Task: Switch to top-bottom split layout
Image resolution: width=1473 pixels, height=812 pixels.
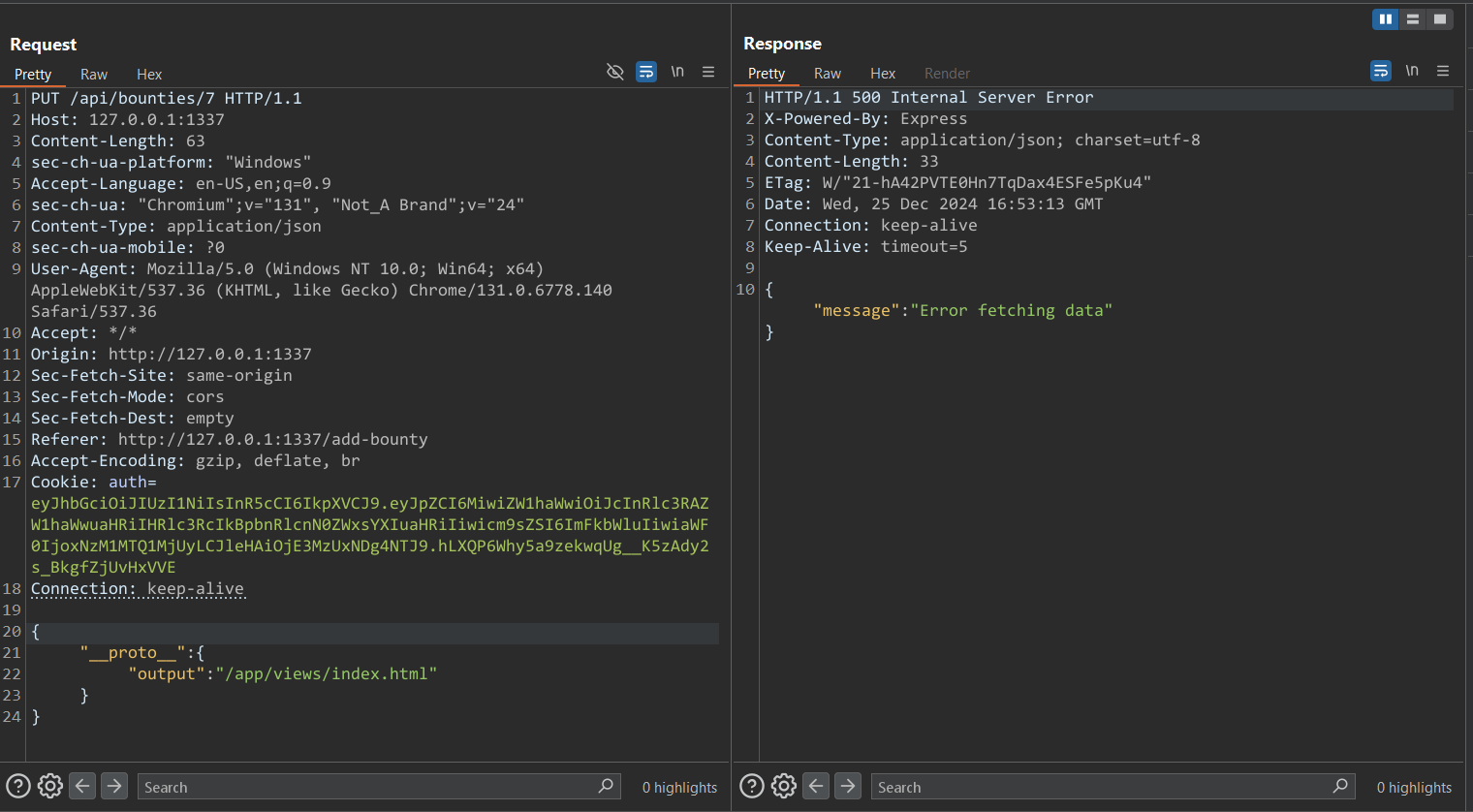Action: [1413, 19]
